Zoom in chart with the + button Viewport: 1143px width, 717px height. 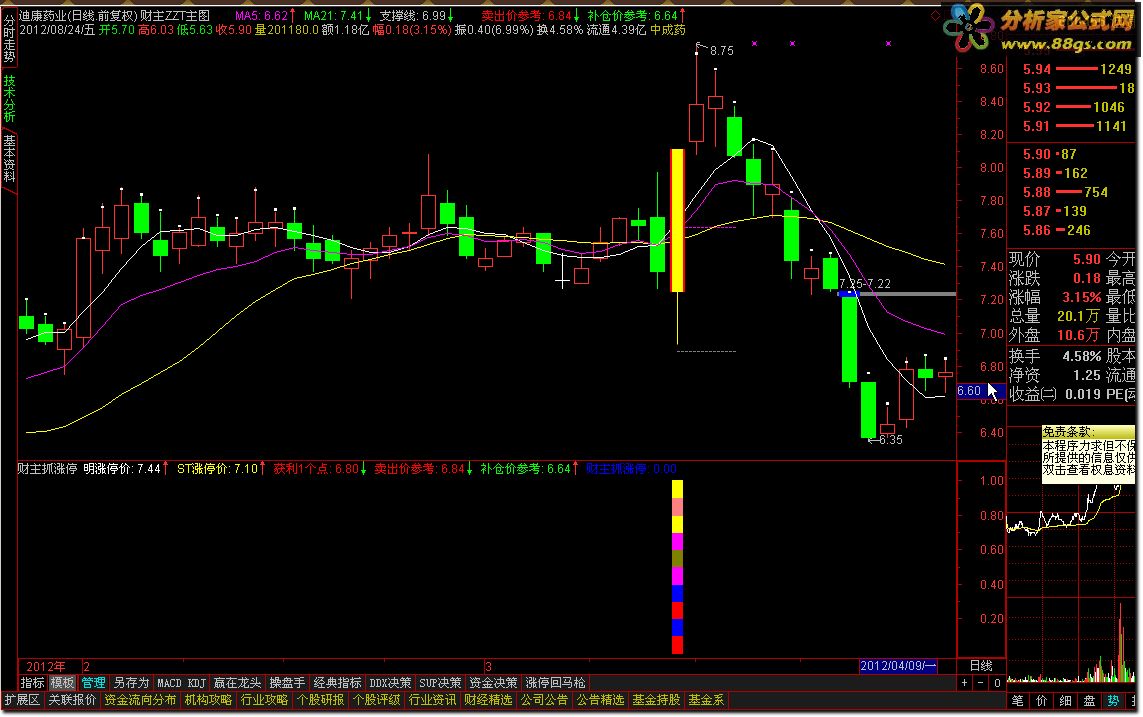click(964, 683)
